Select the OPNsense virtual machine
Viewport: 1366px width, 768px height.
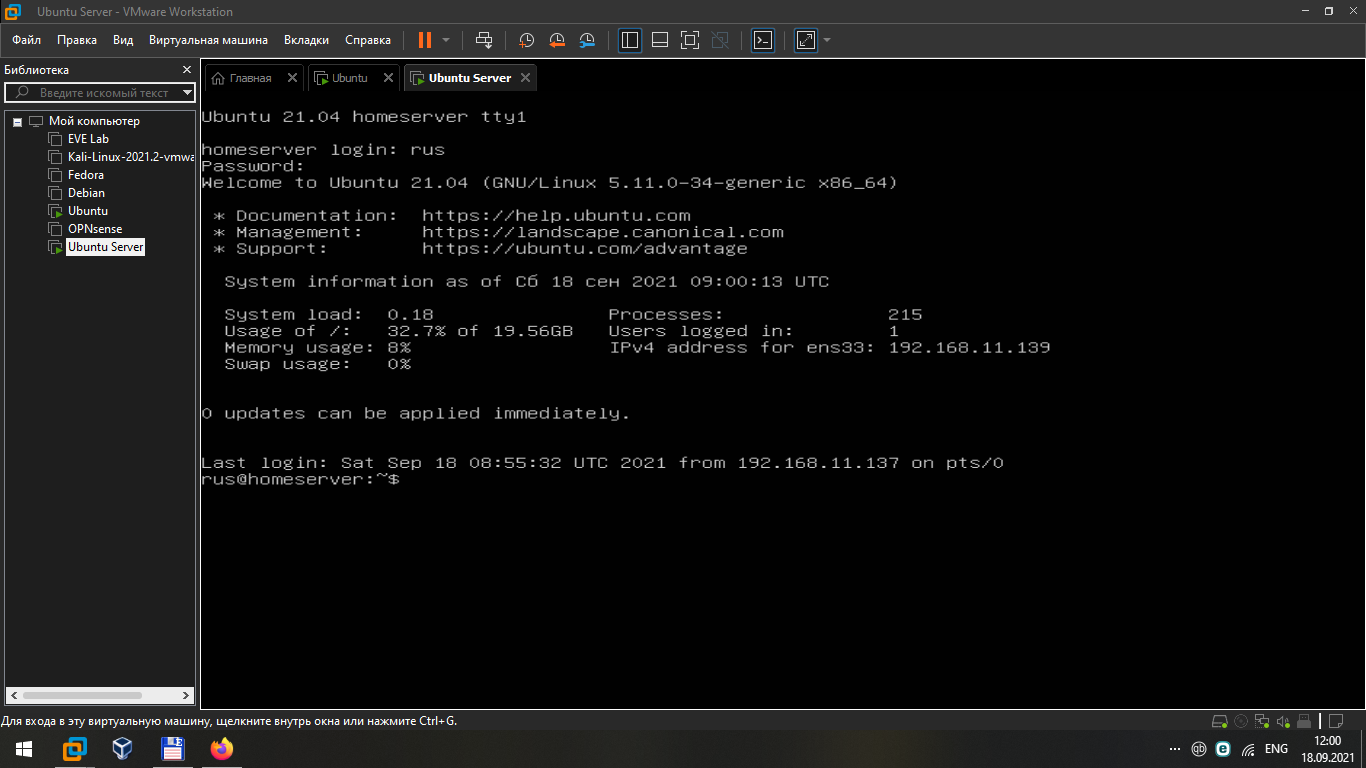coord(95,229)
